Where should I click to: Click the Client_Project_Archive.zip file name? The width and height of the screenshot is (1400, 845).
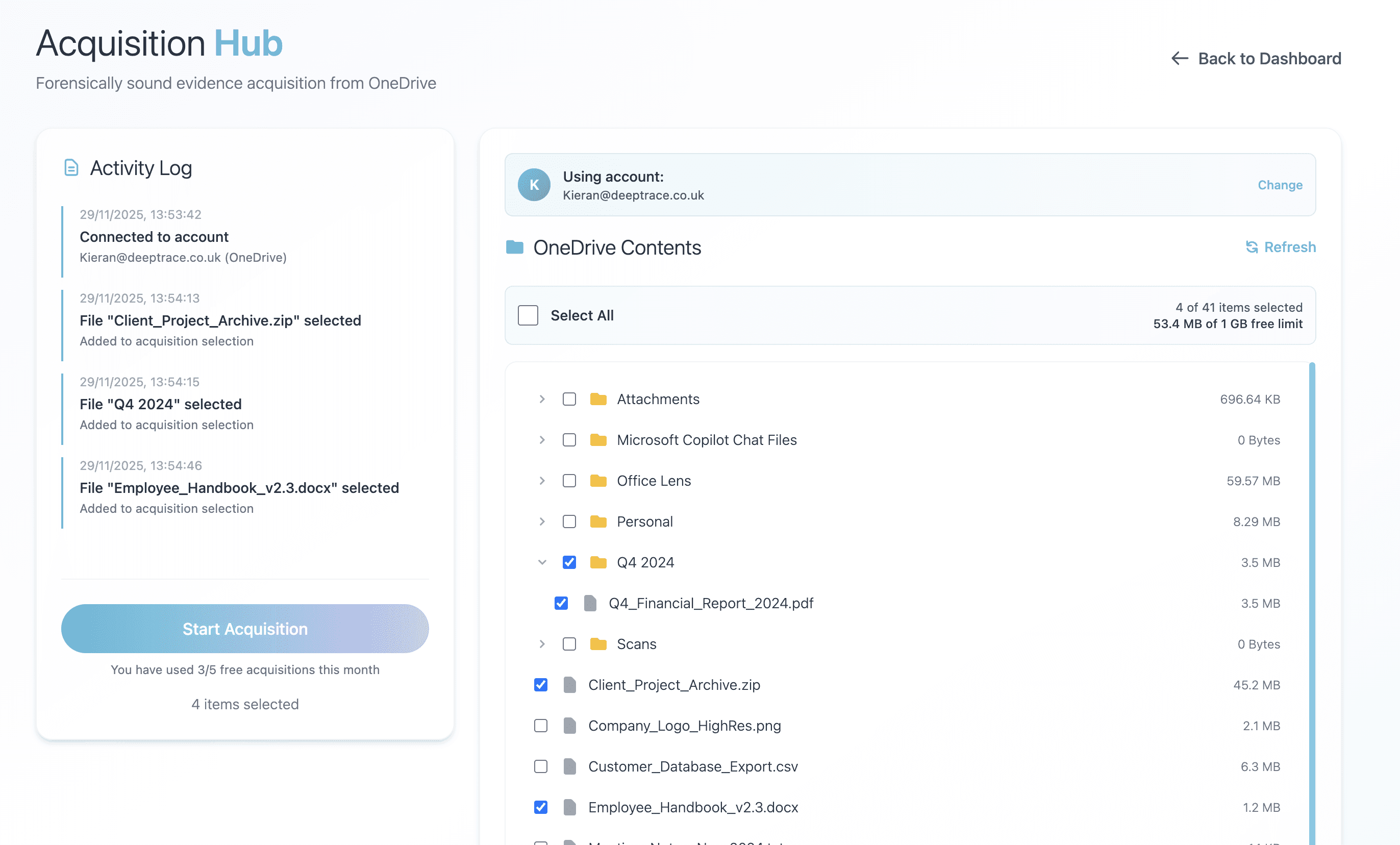pyautogui.click(x=674, y=685)
